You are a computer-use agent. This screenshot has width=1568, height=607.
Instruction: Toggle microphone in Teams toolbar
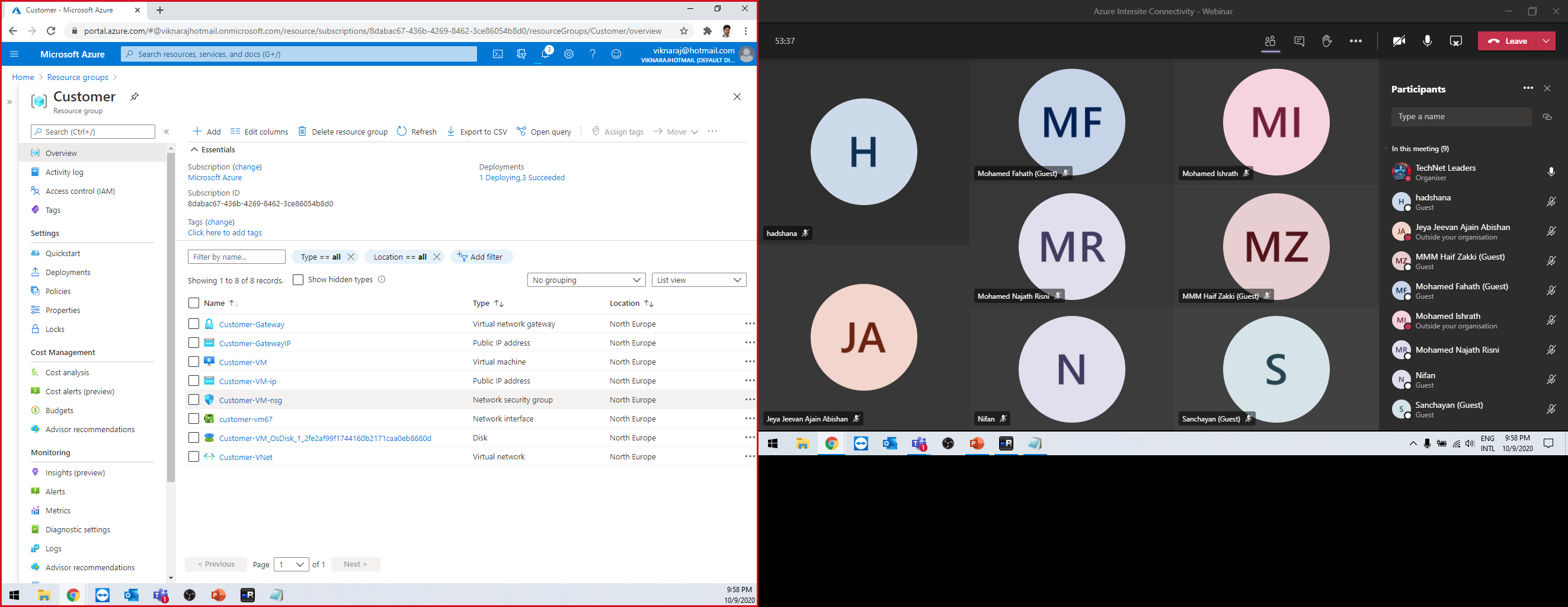(1428, 41)
